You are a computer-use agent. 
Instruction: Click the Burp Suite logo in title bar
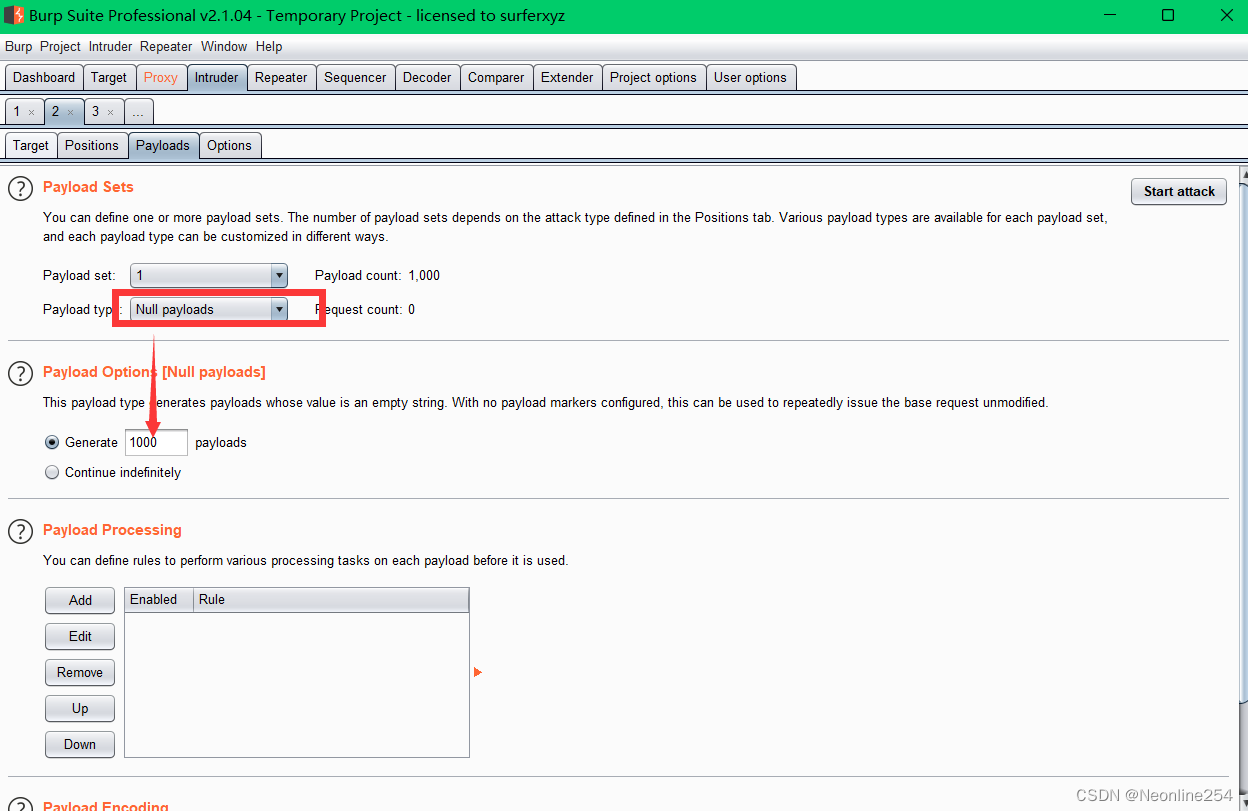pyautogui.click(x=14, y=15)
